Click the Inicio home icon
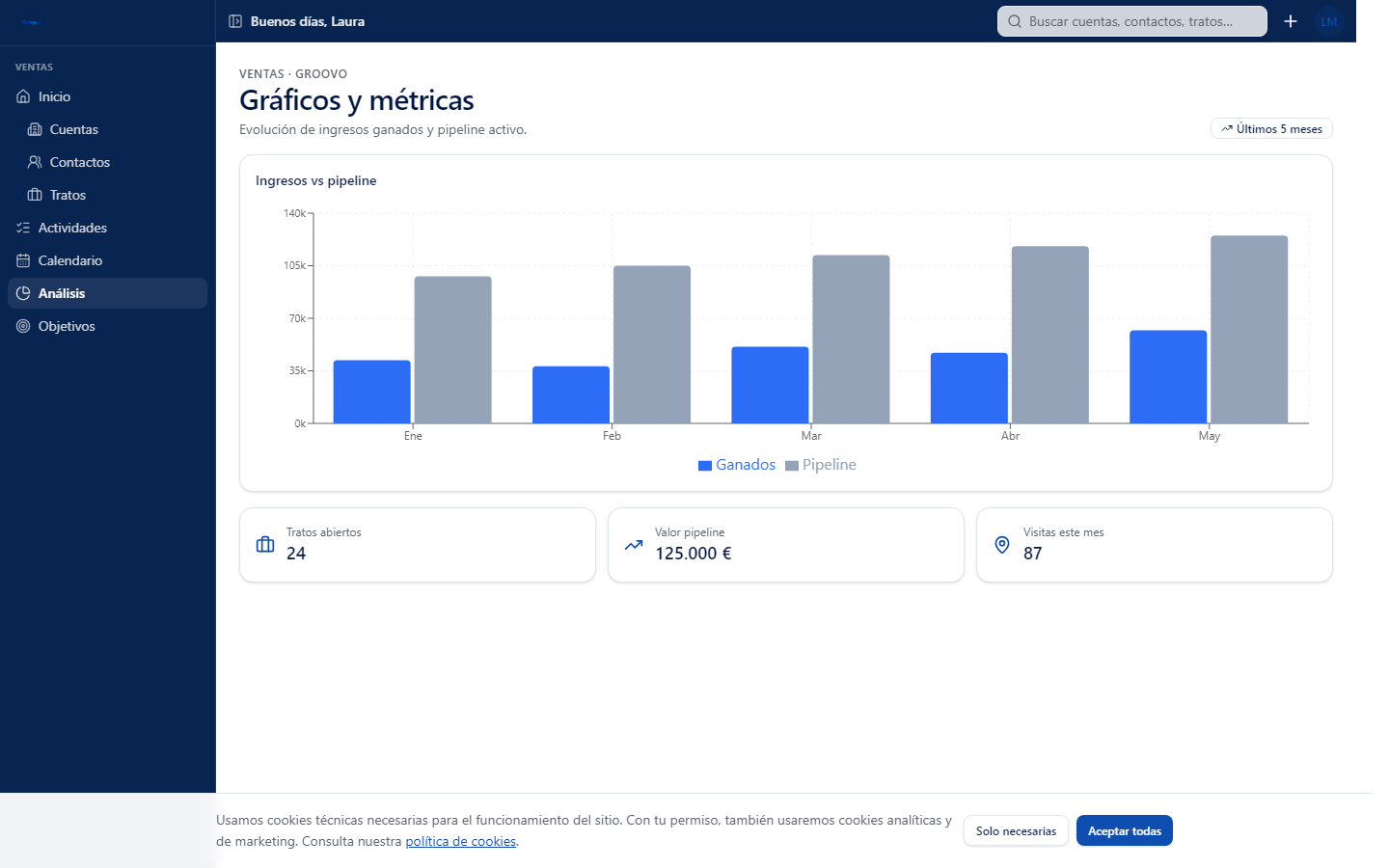 (x=23, y=96)
